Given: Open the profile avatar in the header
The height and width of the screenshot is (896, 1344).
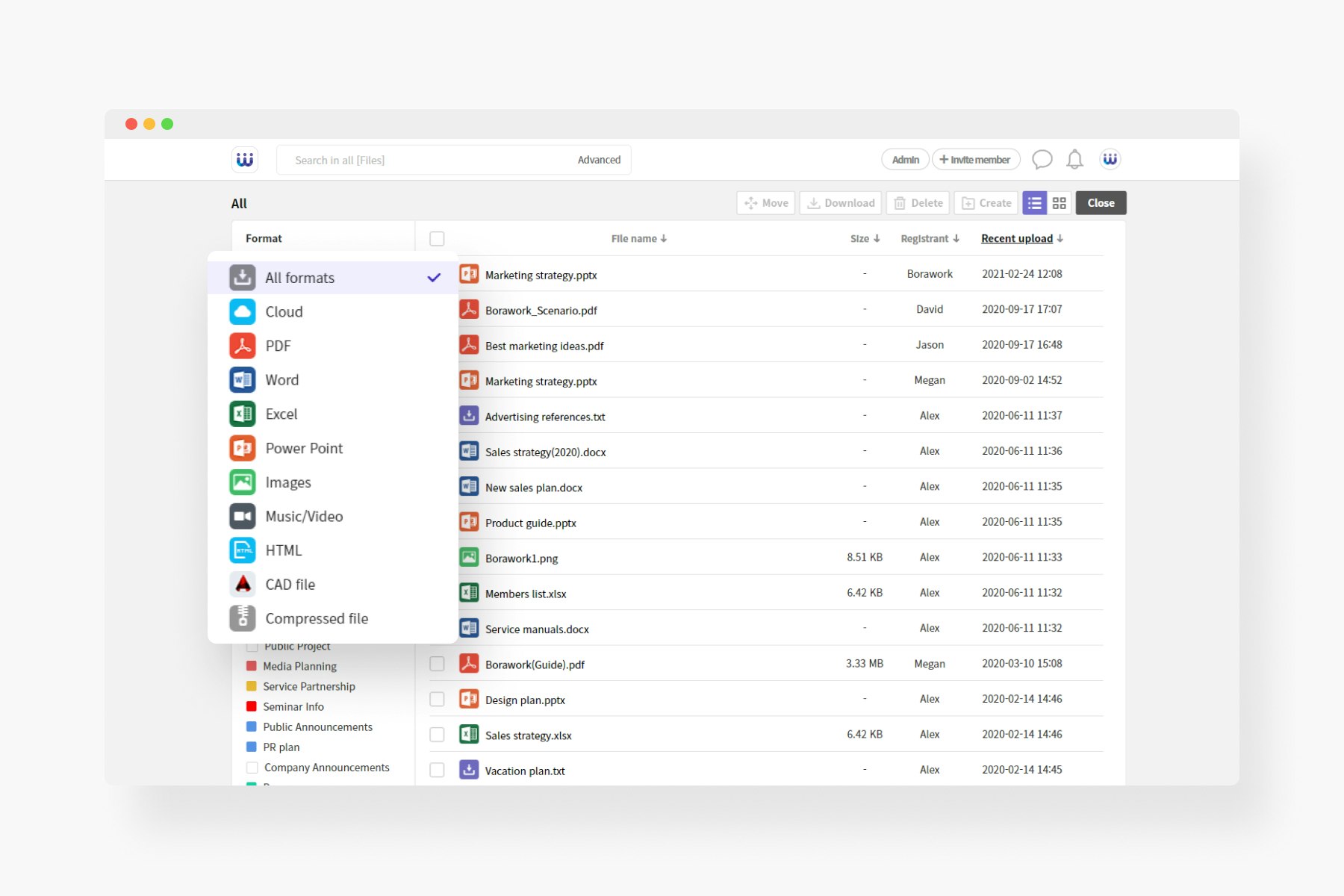Looking at the screenshot, I should click(1110, 159).
